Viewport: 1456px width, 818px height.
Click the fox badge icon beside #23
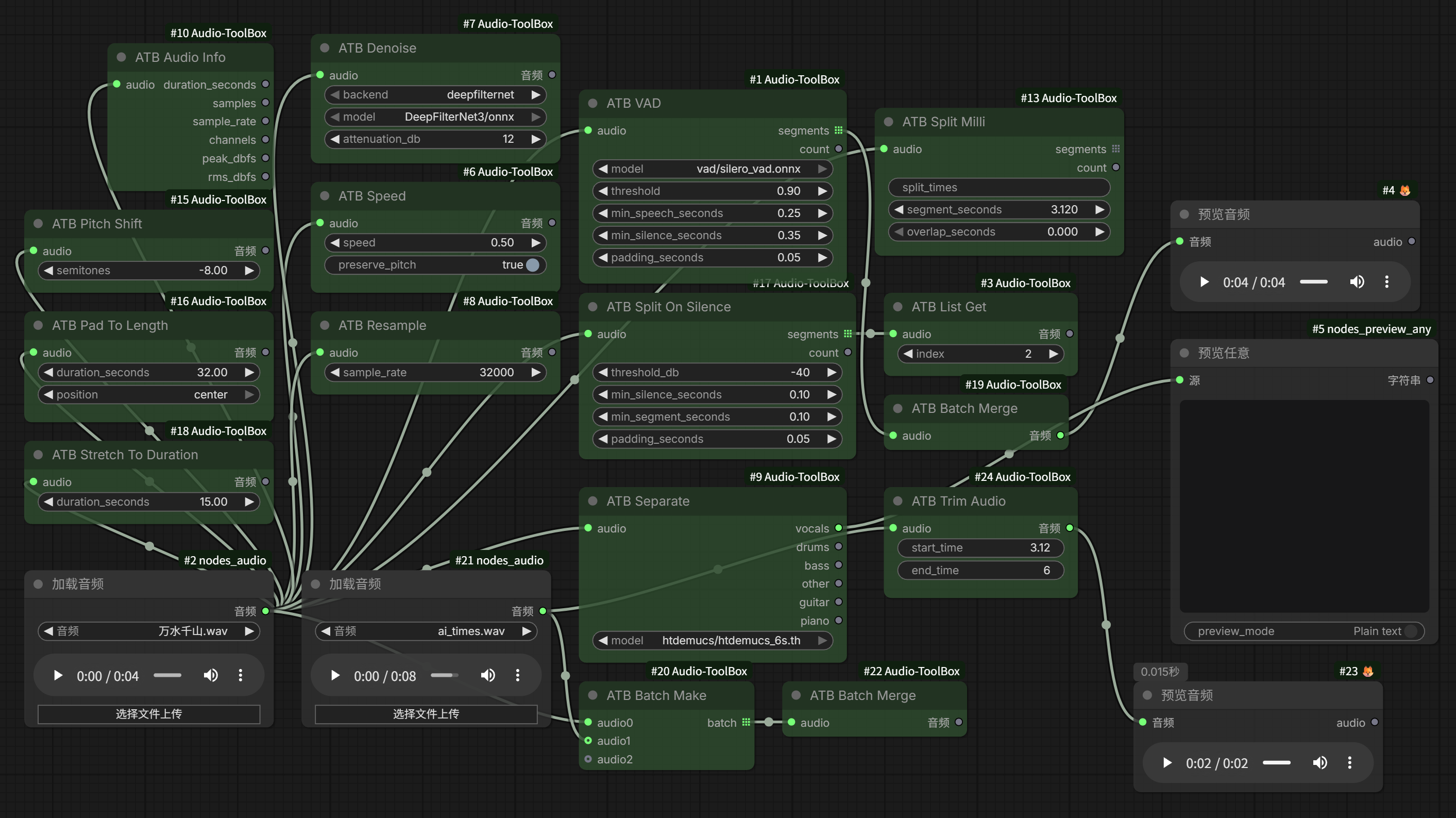[x=1368, y=672]
